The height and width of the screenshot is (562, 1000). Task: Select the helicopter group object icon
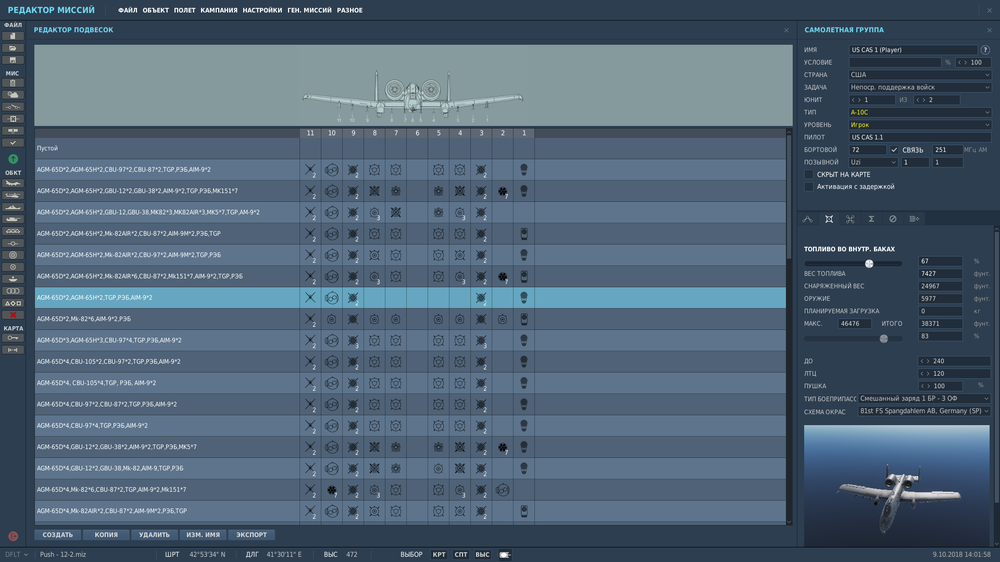[12, 195]
